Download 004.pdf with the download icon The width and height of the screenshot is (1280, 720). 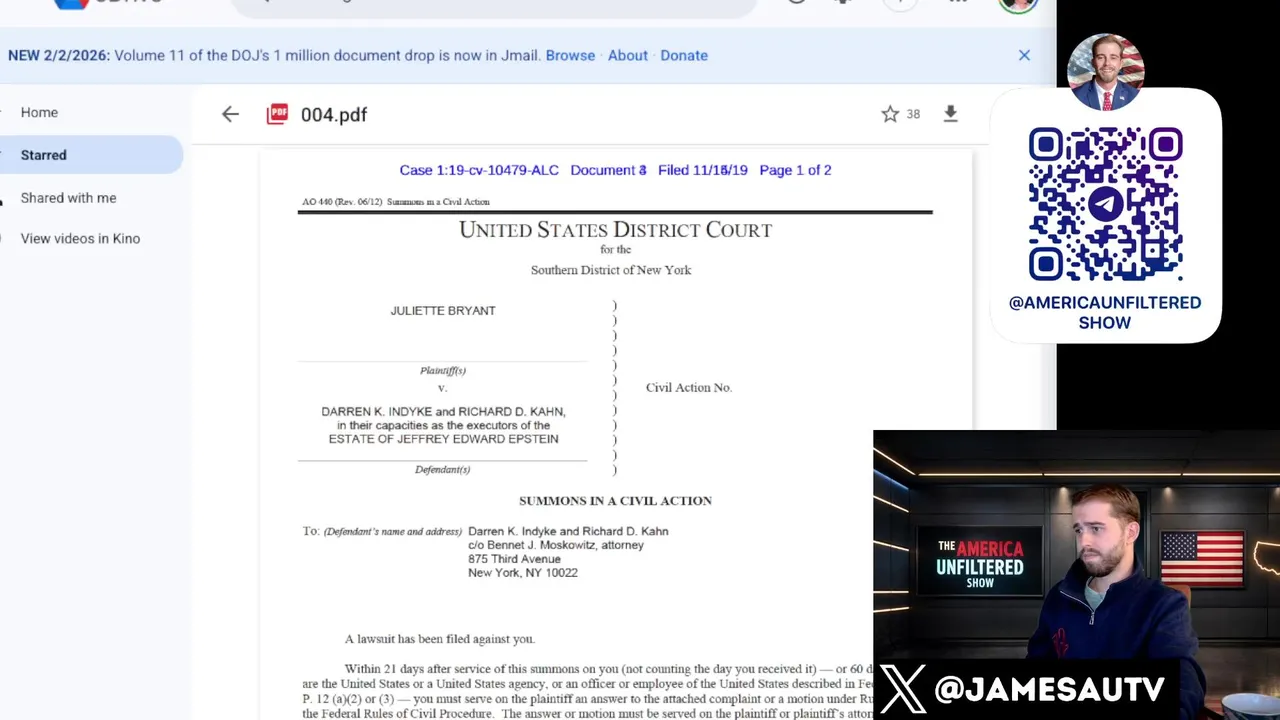tap(951, 114)
